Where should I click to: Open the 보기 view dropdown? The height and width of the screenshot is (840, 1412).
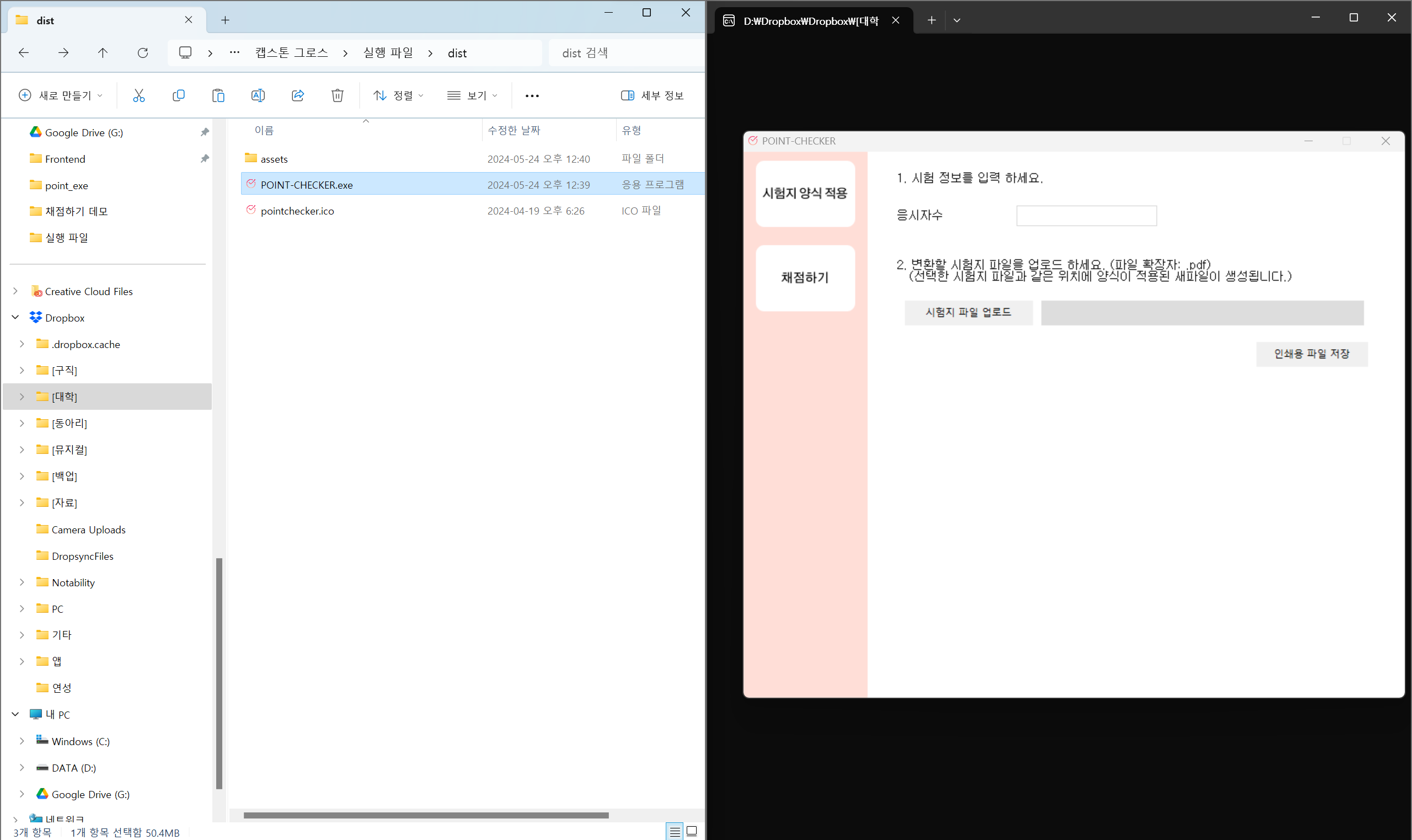(x=472, y=95)
